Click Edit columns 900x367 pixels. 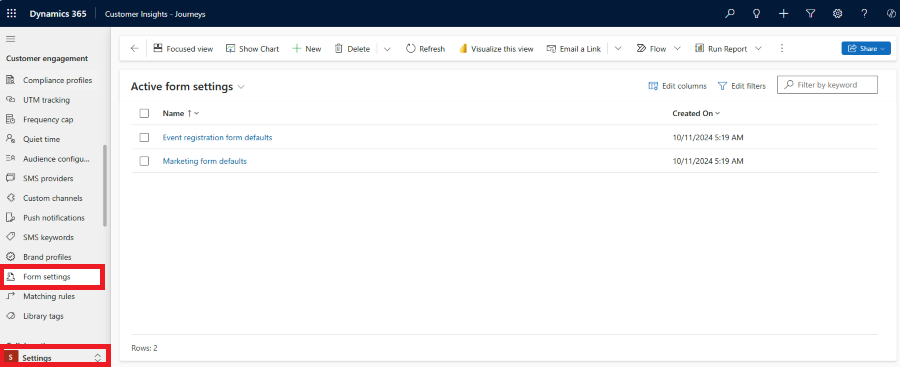(x=677, y=86)
